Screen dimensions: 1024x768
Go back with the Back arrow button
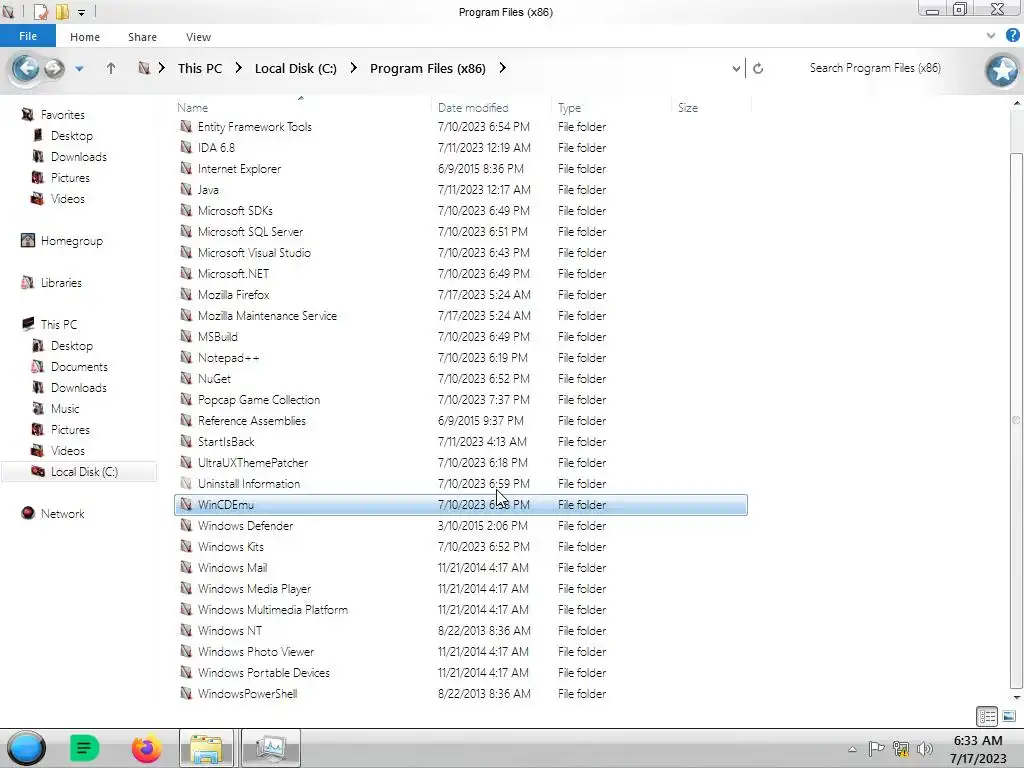[25, 68]
